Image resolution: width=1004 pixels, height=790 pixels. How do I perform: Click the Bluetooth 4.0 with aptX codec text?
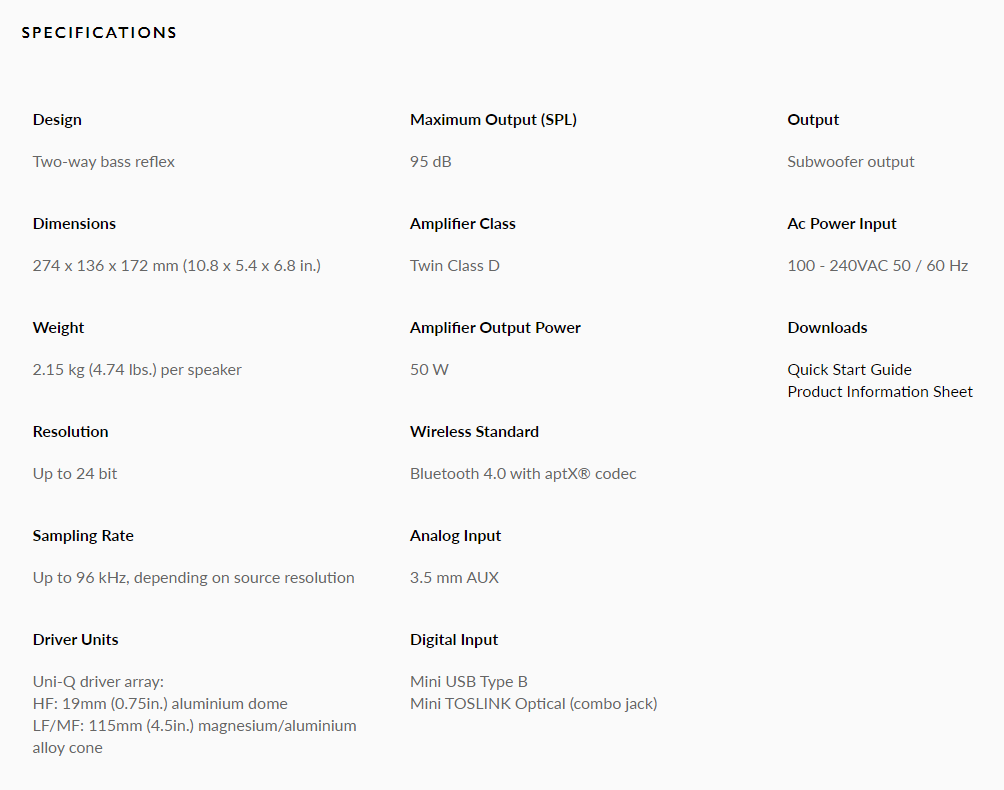click(x=523, y=474)
